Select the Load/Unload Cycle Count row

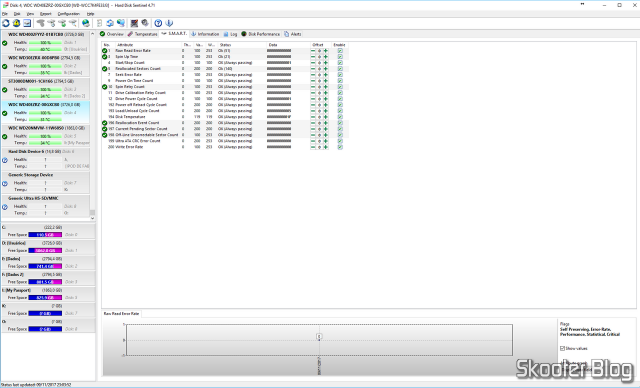pos(224,111)
